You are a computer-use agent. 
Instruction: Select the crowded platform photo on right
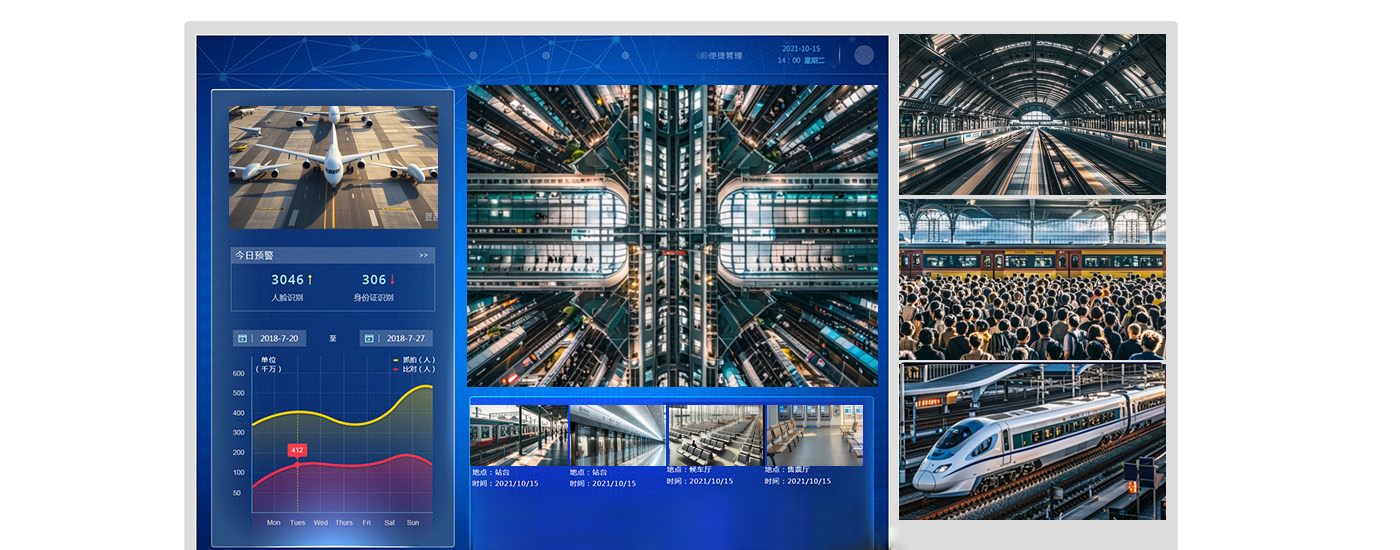(1032, 279)
